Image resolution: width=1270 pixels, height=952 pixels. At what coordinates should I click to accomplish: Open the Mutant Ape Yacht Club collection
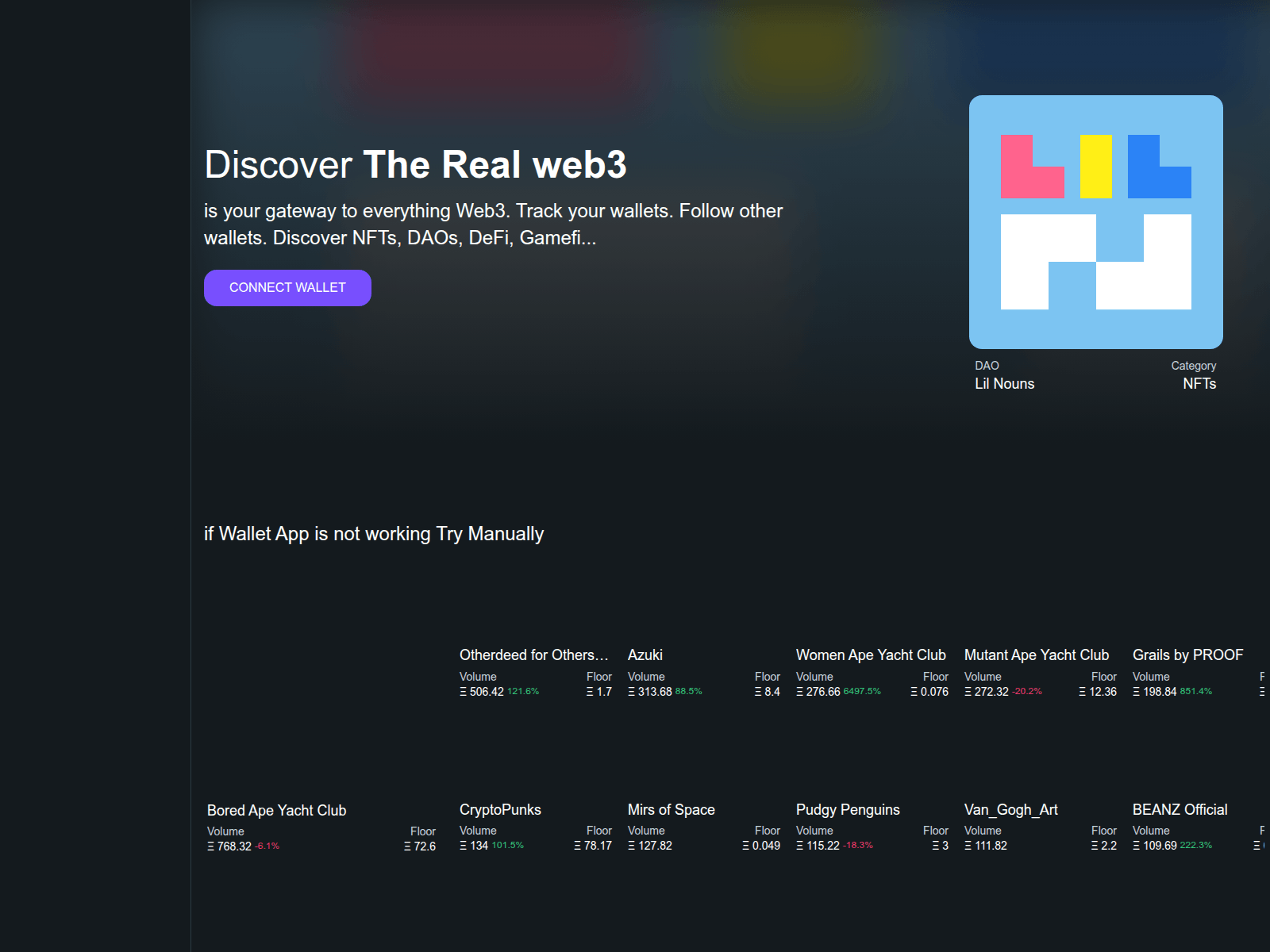[x=1036, y=655]
